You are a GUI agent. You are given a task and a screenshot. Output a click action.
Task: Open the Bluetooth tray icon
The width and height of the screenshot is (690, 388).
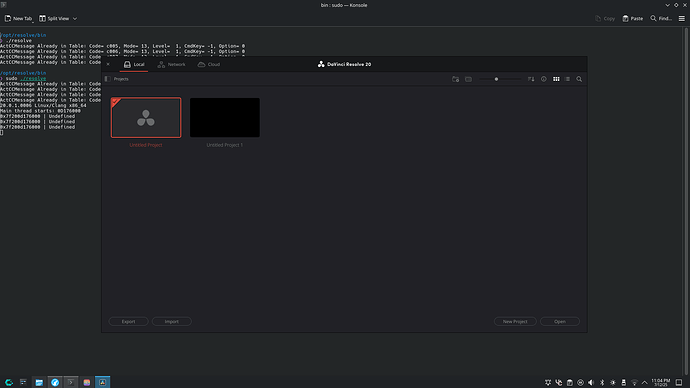[602, 382]
